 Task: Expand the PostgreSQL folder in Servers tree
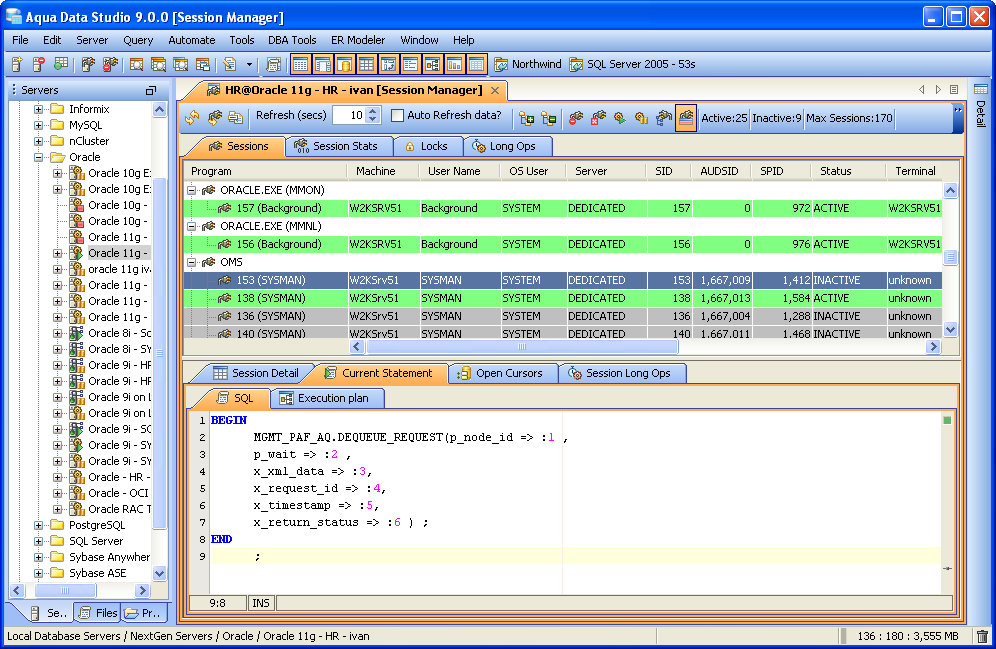pyautogui.click(x=39, y=525)
